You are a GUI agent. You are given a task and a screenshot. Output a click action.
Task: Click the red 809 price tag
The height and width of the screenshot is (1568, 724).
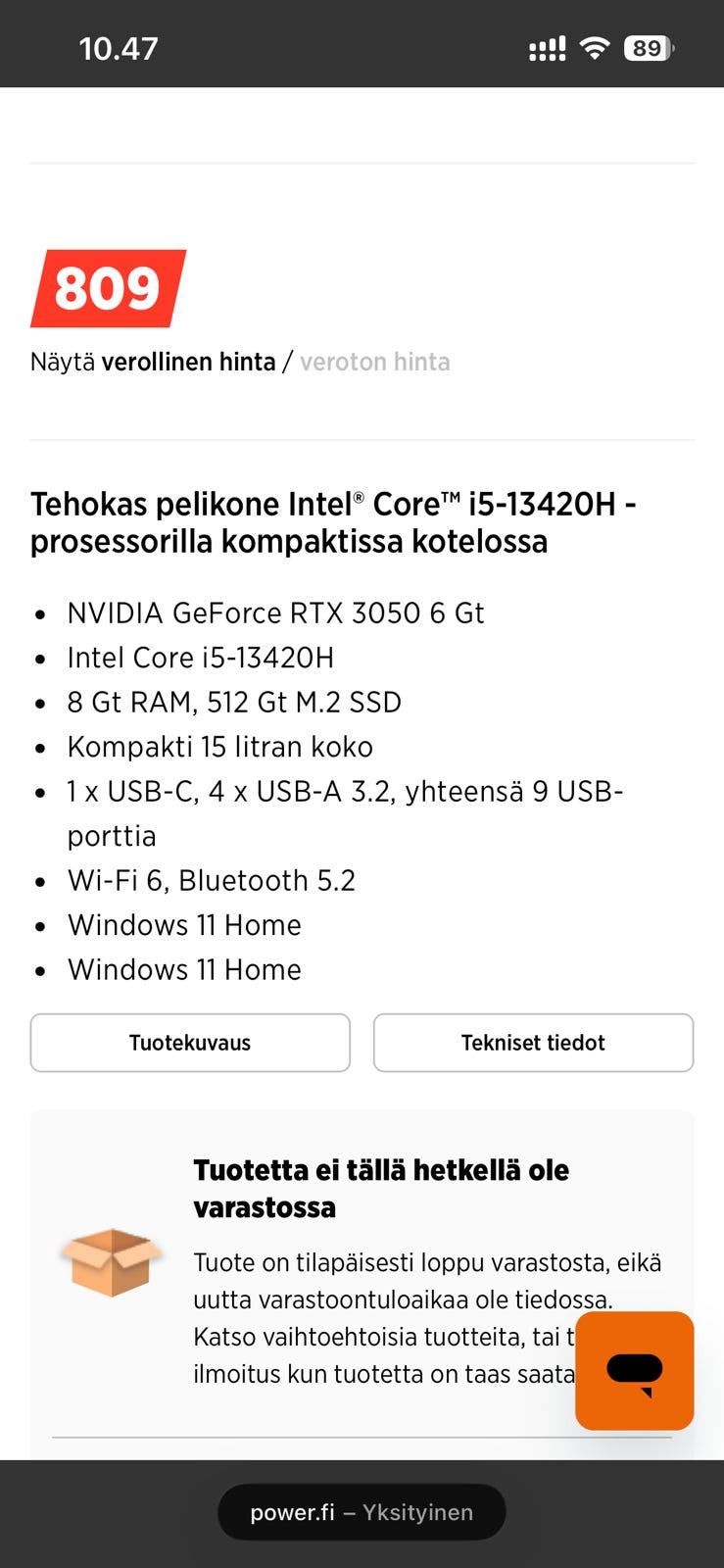pos(108,288)
